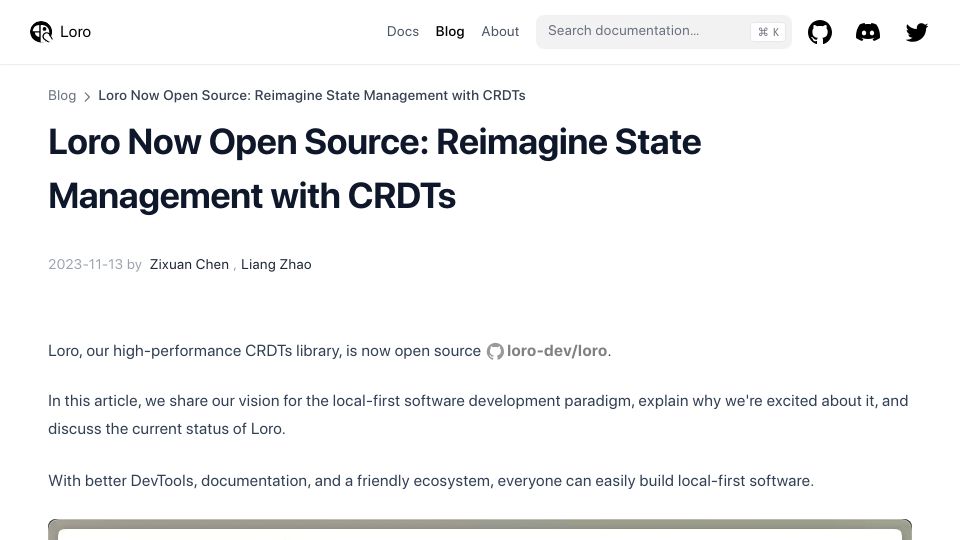The image size is (960, 540).
Task: Click the Loro logo icon
Action: (x=41, y=32)
